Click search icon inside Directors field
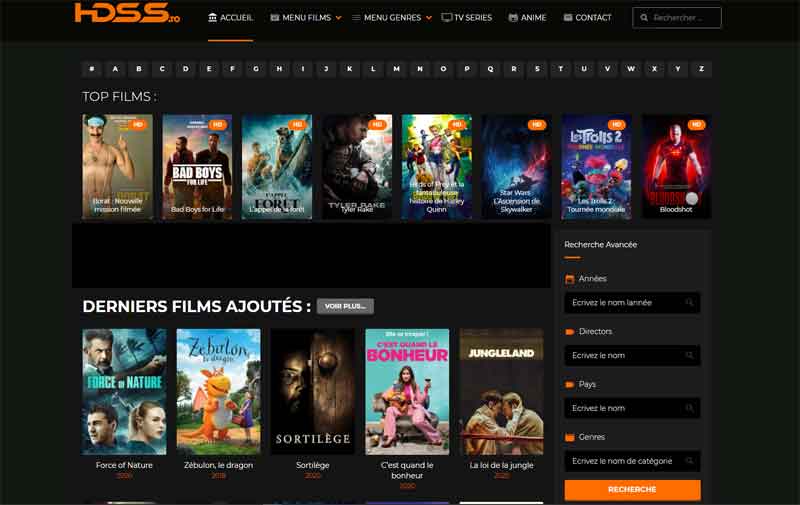Image resolution: width=800 pixels, height=505 pixels. click(x=689, y=356)
